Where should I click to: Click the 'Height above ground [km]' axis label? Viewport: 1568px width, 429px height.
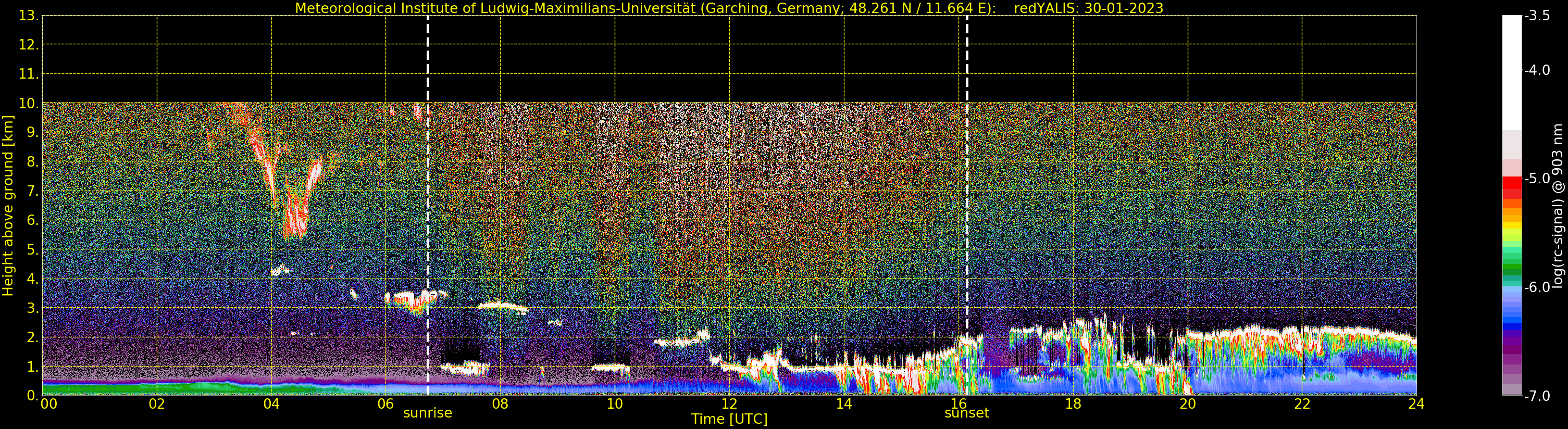click(8, 206)
